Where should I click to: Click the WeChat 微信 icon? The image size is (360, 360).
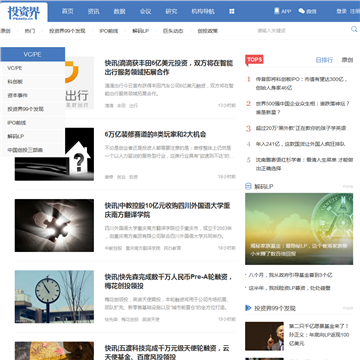click(x=302, y=11)
